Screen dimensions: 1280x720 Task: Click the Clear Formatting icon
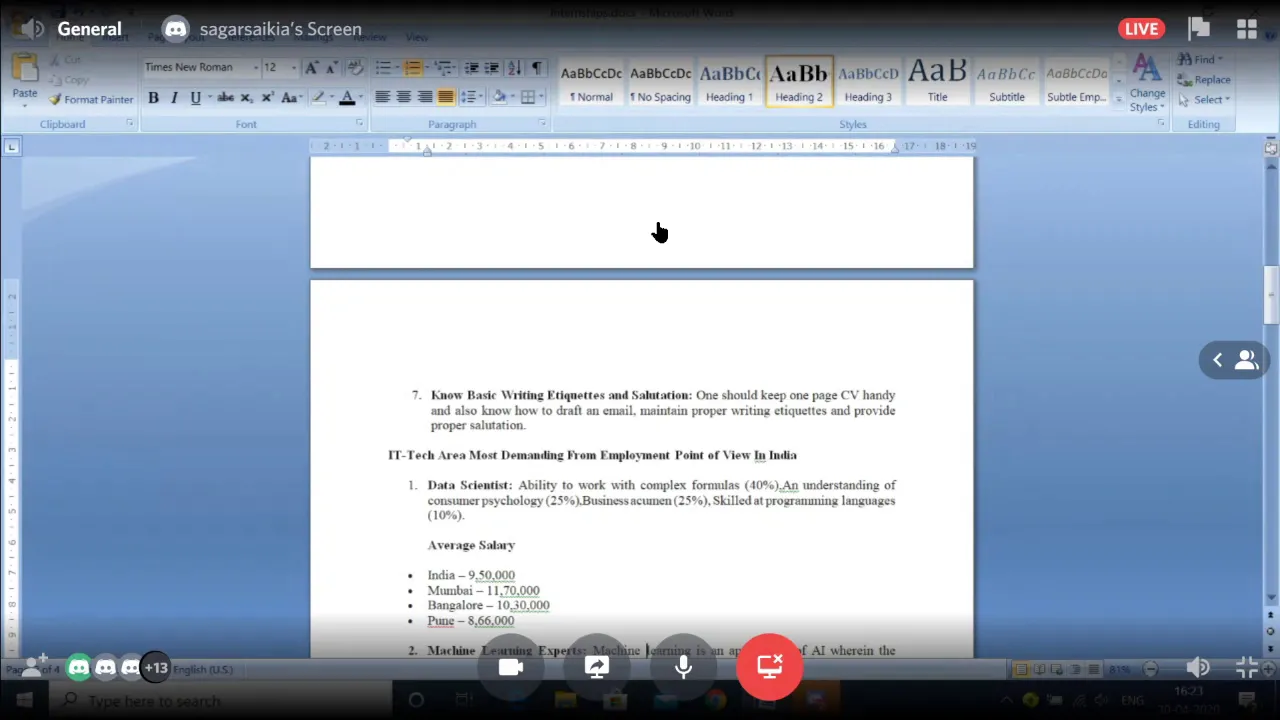coord(355,67)
